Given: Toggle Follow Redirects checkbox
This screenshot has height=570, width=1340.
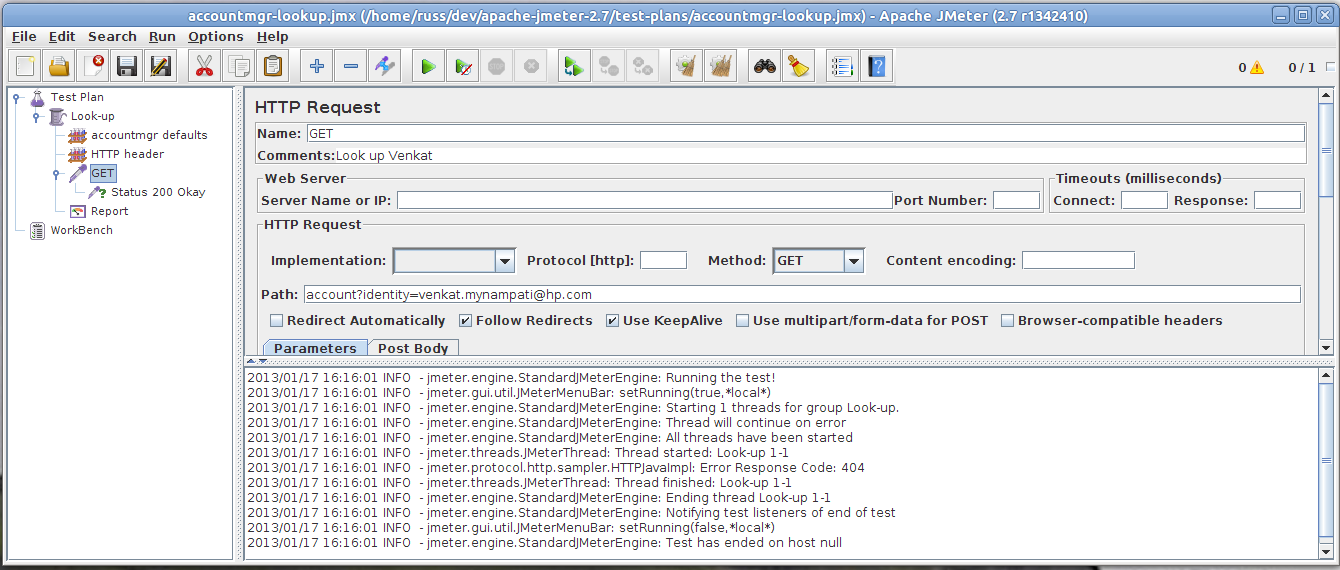Looking at the screenshot, I should click(465, 321).
